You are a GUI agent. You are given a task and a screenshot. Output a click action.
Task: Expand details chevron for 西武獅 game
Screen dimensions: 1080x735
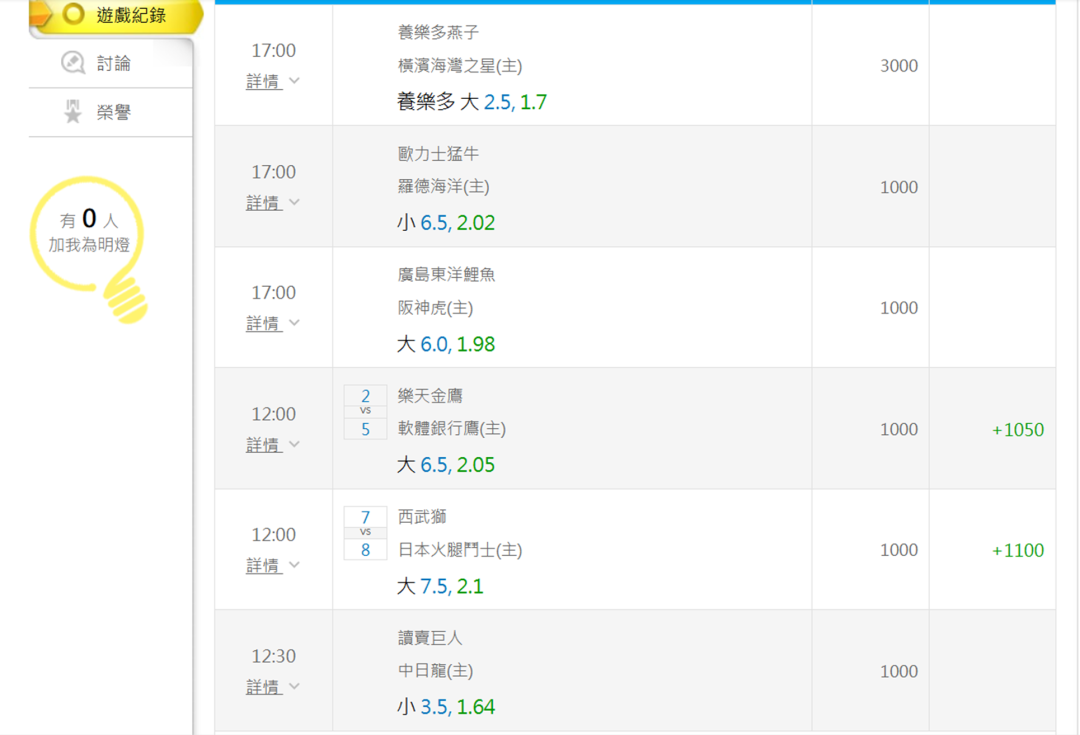point(294,565)
